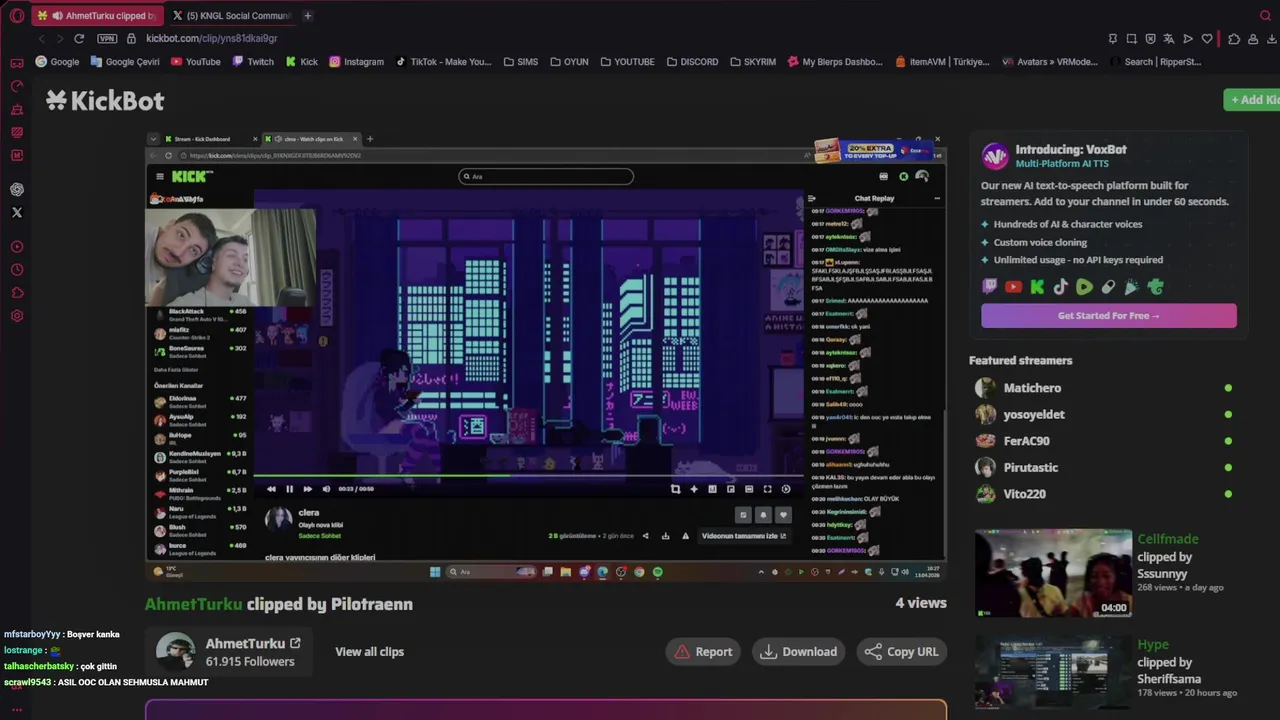This screenshot has width=1280, height=720.
Task: Expand the OYUN bookmark folder
Action: (x=569, y=61)
